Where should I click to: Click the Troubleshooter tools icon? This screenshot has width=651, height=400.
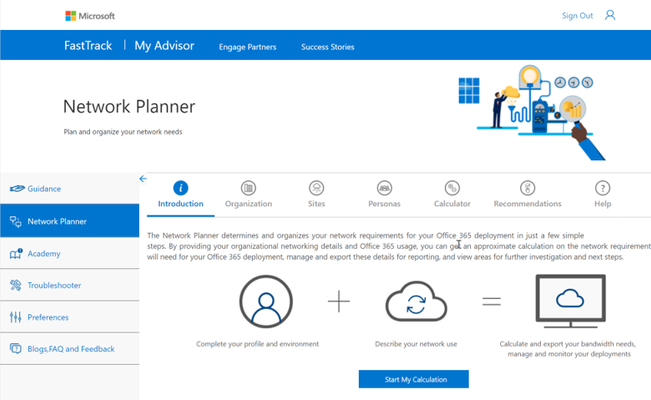click(15, 285)
